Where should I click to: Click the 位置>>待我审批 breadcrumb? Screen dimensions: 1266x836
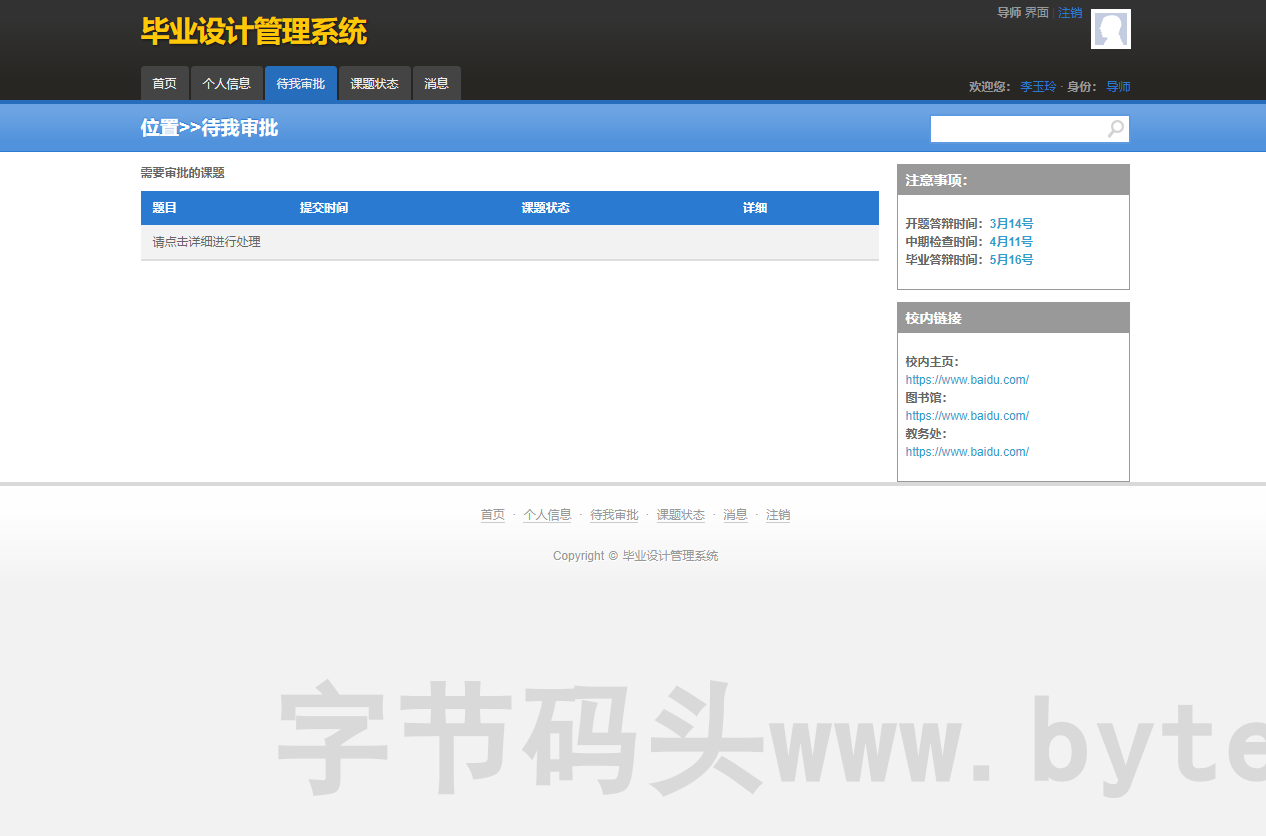pos(209,128)
